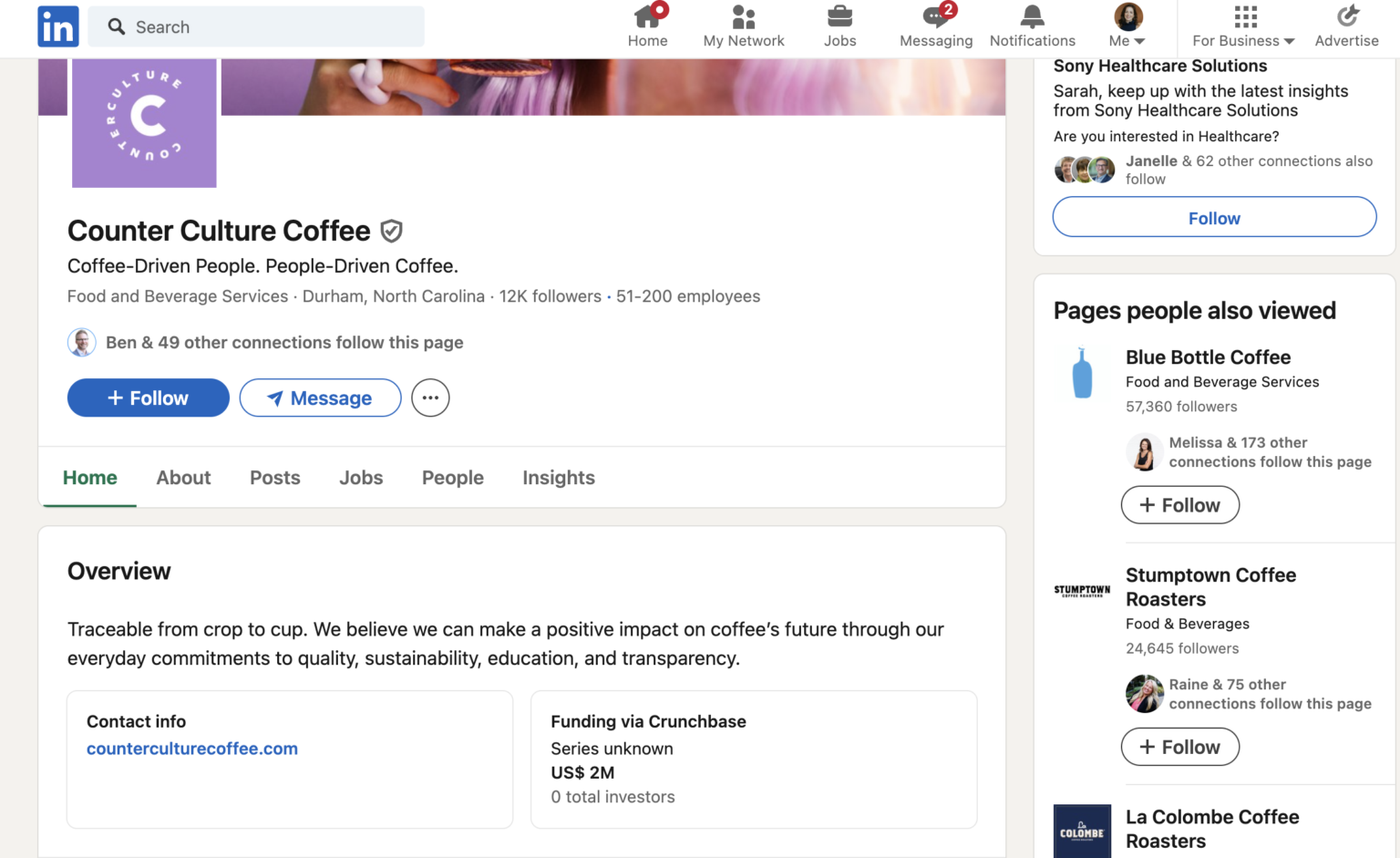Image resolution: width=1400 pixels, height=858 pixels.
Task: Open the more options ellipsis menu
Action: (430, 398)
